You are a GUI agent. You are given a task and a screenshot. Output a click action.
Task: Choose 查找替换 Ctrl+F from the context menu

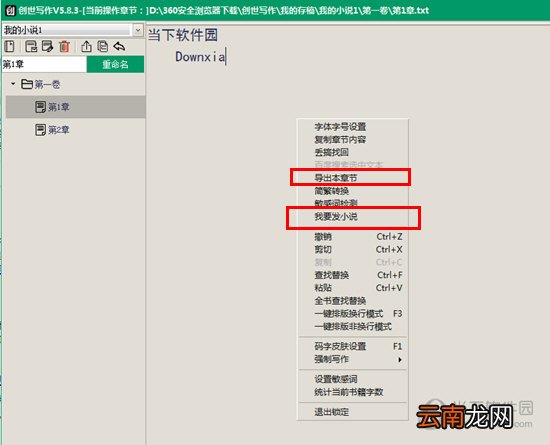pyautogui.click(x=353, y=275)
